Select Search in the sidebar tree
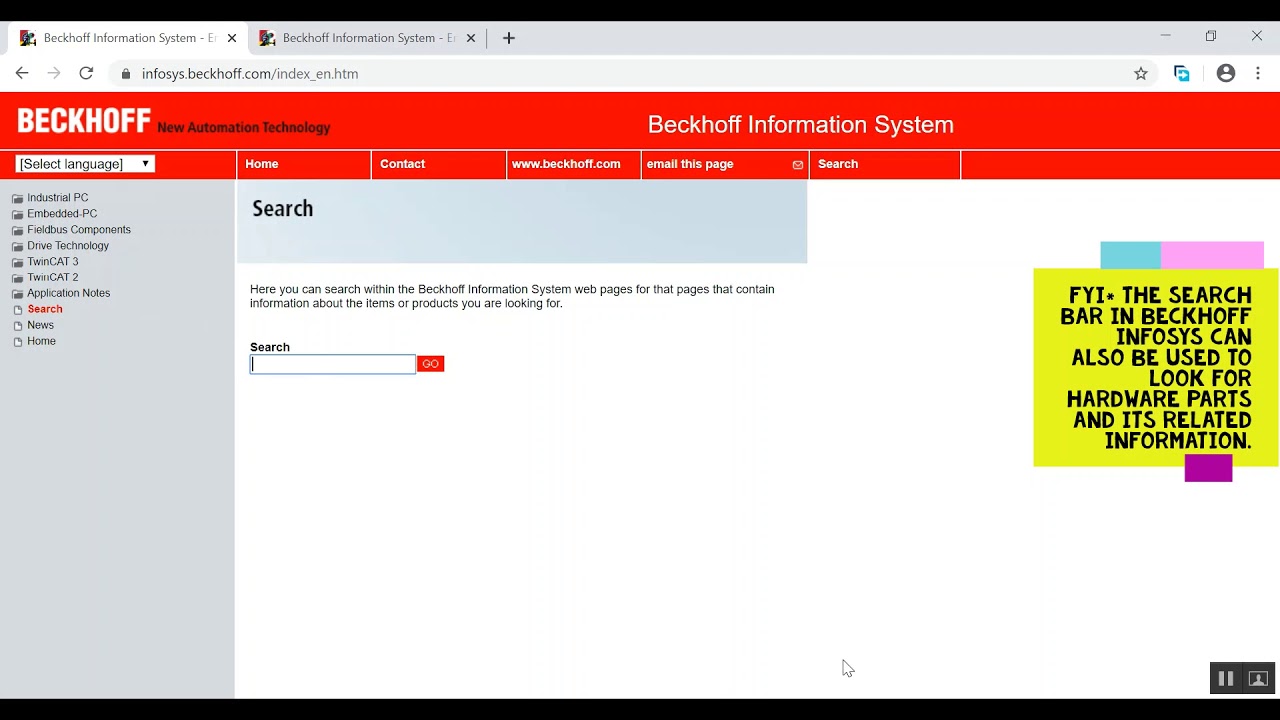The height and width of the screenshot is (720, 1280). pos(45,310)
